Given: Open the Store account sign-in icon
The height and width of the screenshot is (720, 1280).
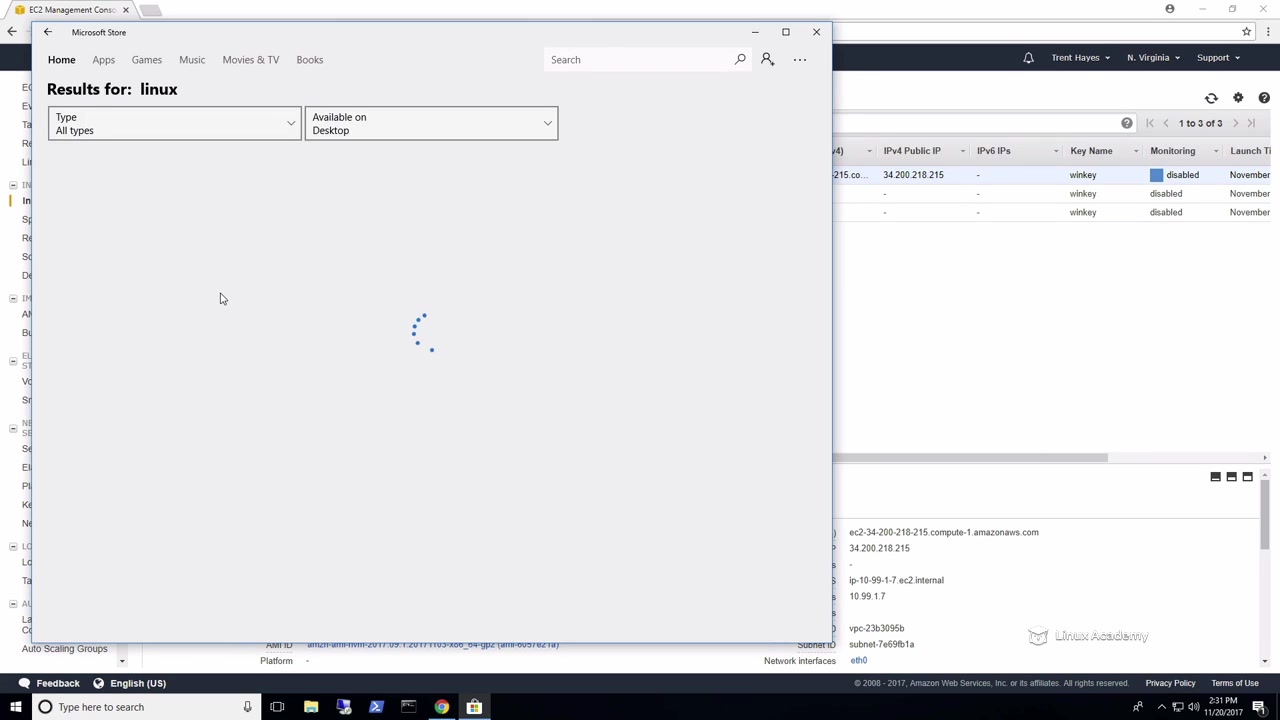Looking at the screenshot, I should pos(767,60).
